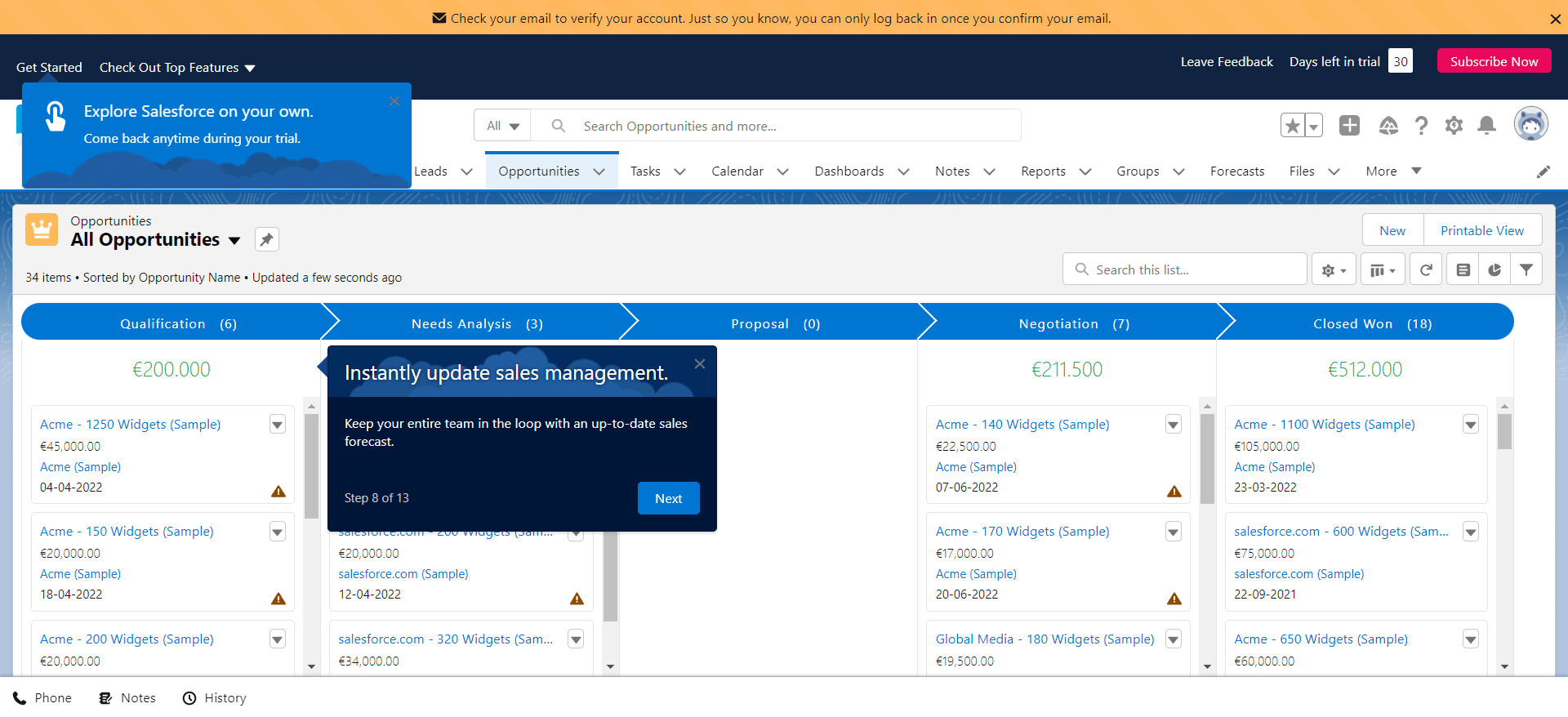1568x717 pixels.
Task: Open the display-as view switcher
Action: coord(1383,269)
